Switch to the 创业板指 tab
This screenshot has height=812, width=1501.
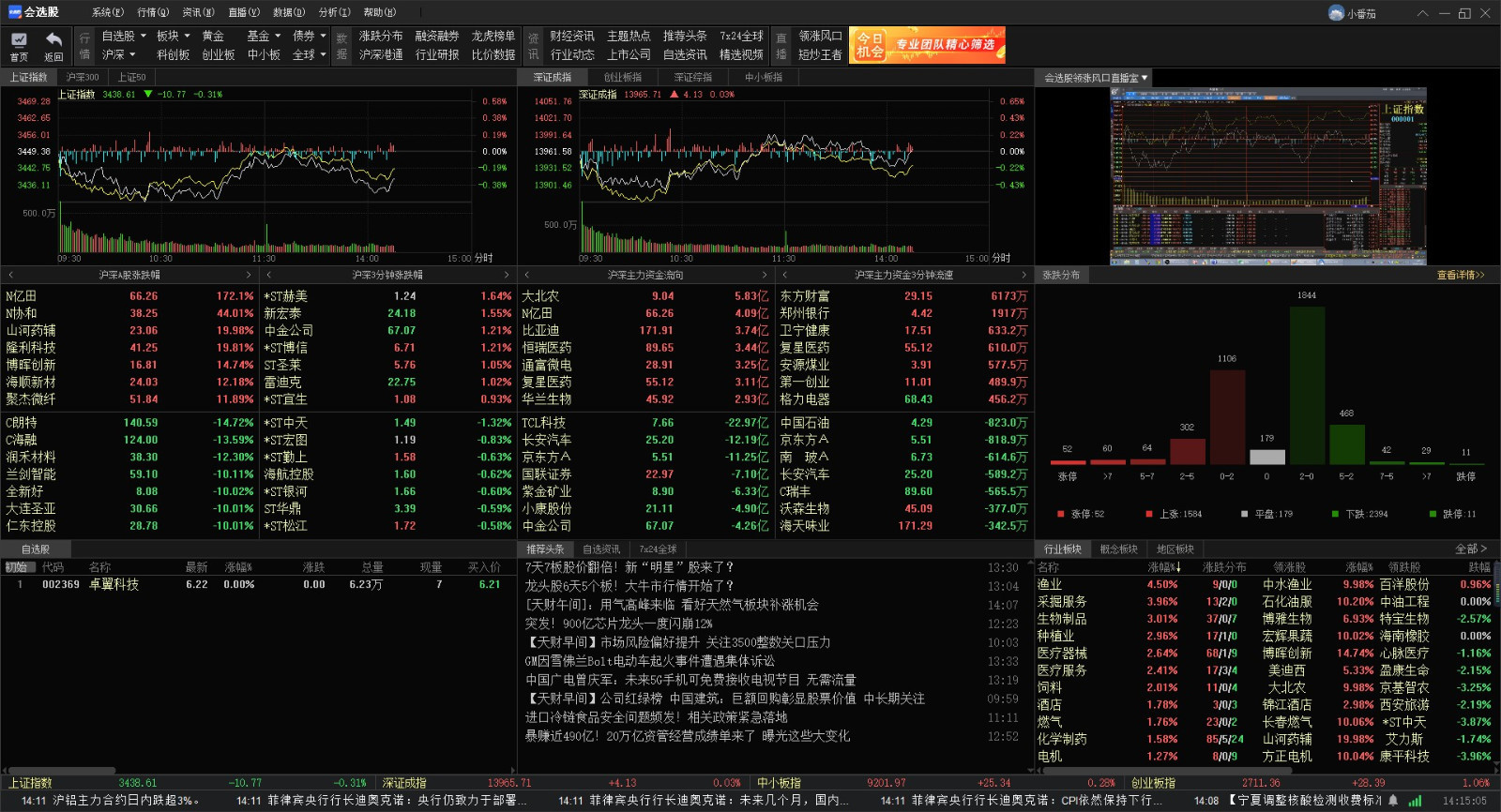pos(623,77)
